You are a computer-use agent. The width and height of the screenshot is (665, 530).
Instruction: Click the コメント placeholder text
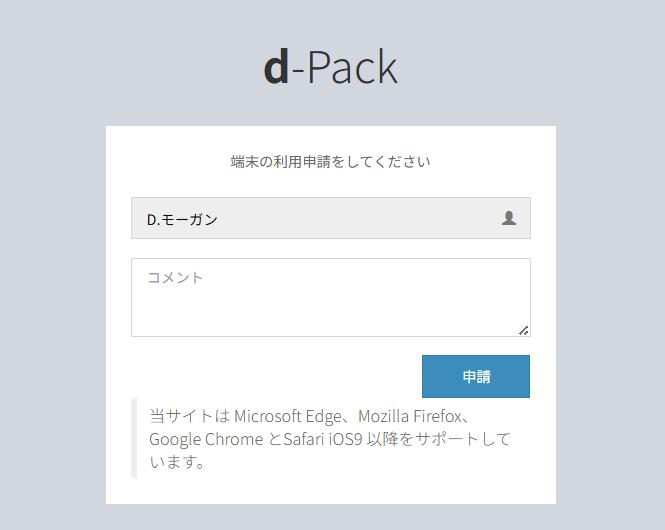[175, 277]
